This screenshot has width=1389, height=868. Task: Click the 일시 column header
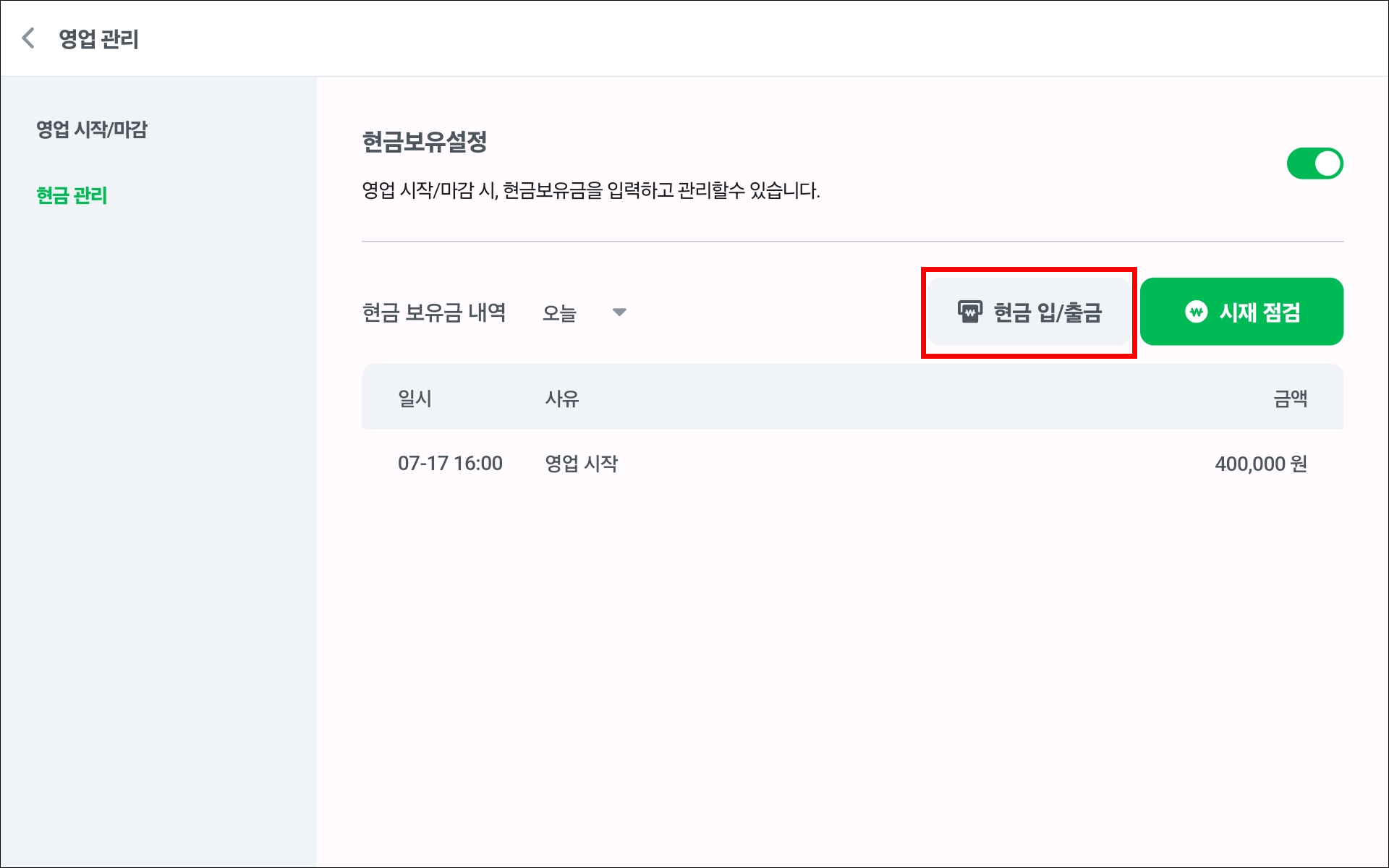(x=415, y=399)
